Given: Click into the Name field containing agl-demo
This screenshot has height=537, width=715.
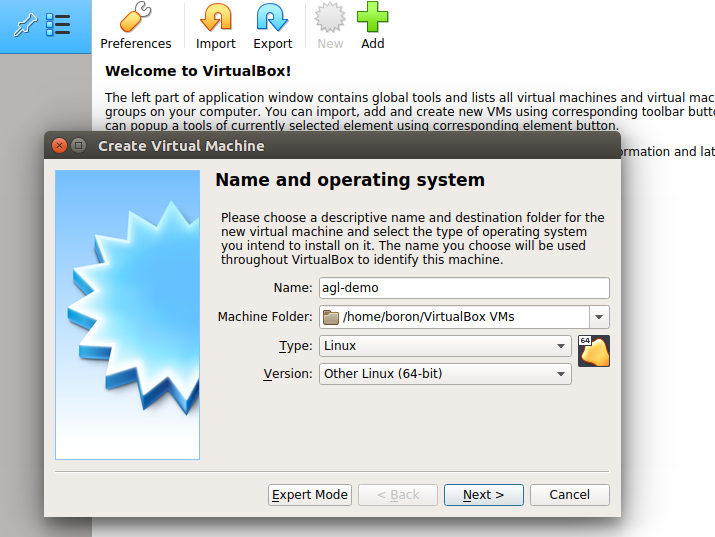Looking at the screenshot, I should [x=464, y=288].
